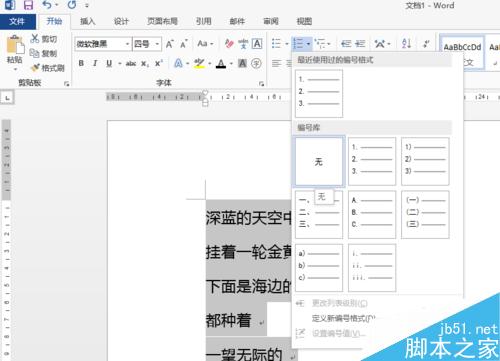The height and width of the screenshot is (361, 500).
Task: Toggle superscript formatting
Action: [158, 63]
